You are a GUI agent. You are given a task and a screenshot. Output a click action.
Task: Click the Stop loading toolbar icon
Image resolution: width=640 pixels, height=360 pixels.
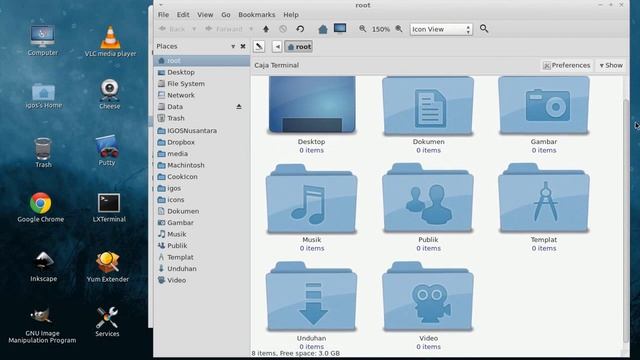tap(283, 29)
